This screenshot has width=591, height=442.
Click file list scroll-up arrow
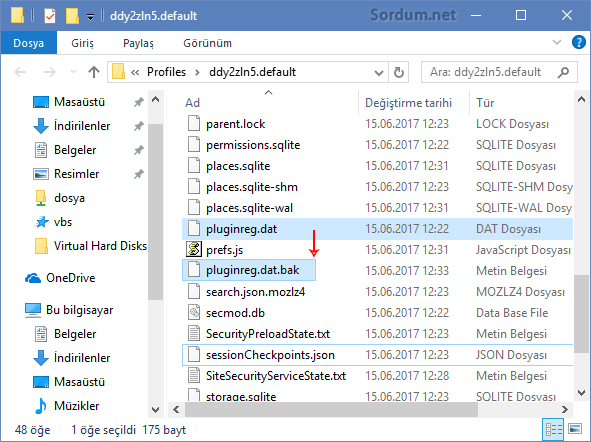(582, 99)
